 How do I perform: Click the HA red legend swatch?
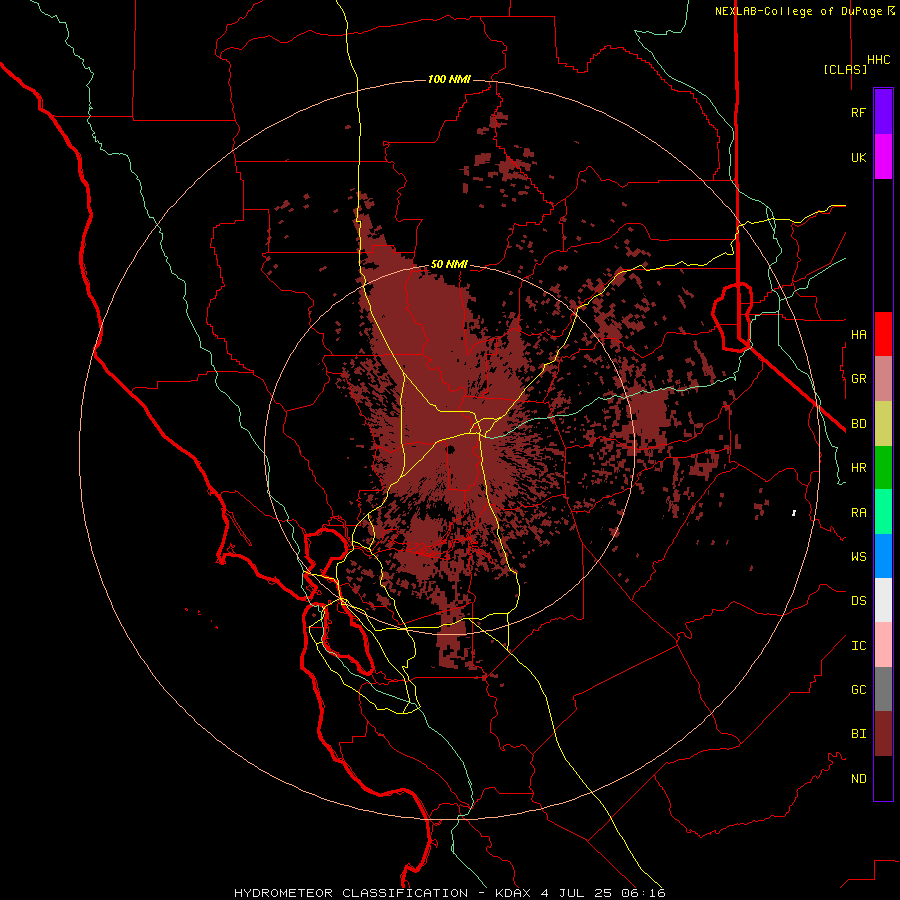[883, 334]
